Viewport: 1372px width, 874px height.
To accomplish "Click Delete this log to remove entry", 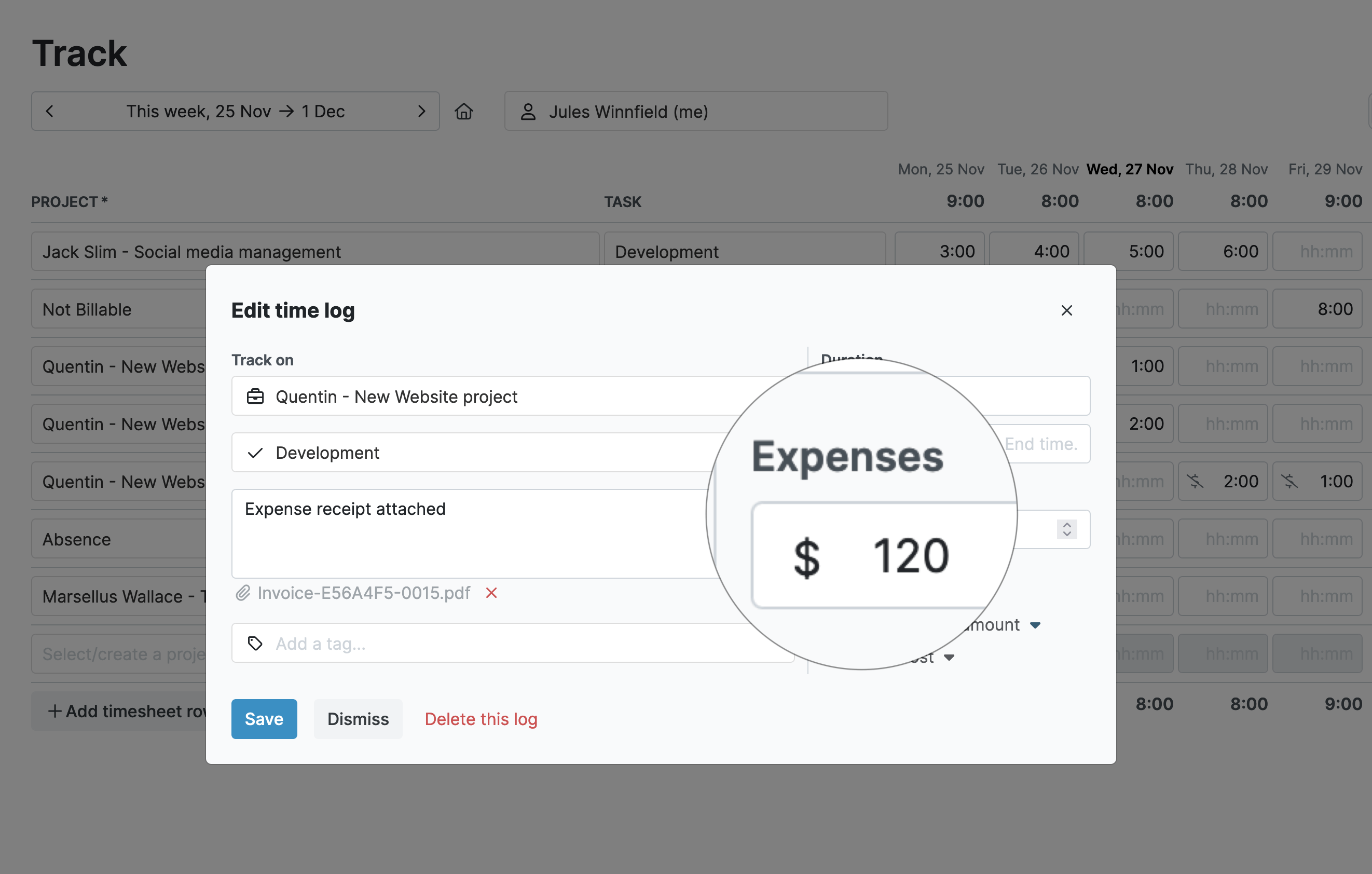I will 481,719.
